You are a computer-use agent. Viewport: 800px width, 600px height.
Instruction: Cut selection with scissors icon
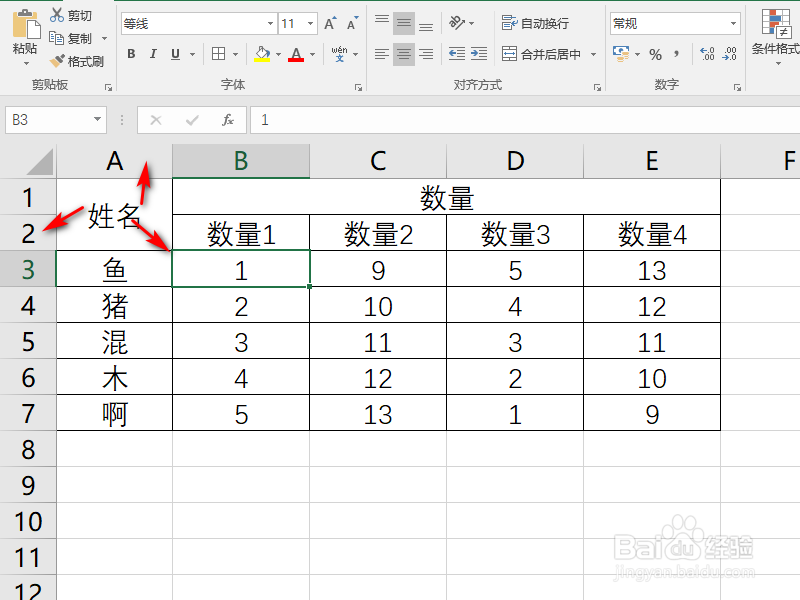click(56, 15)
